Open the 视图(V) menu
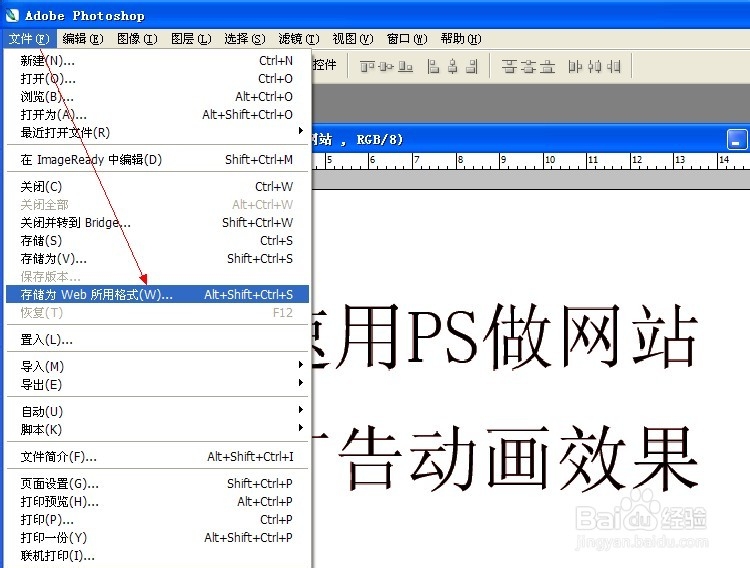 [x=353, y=39]
